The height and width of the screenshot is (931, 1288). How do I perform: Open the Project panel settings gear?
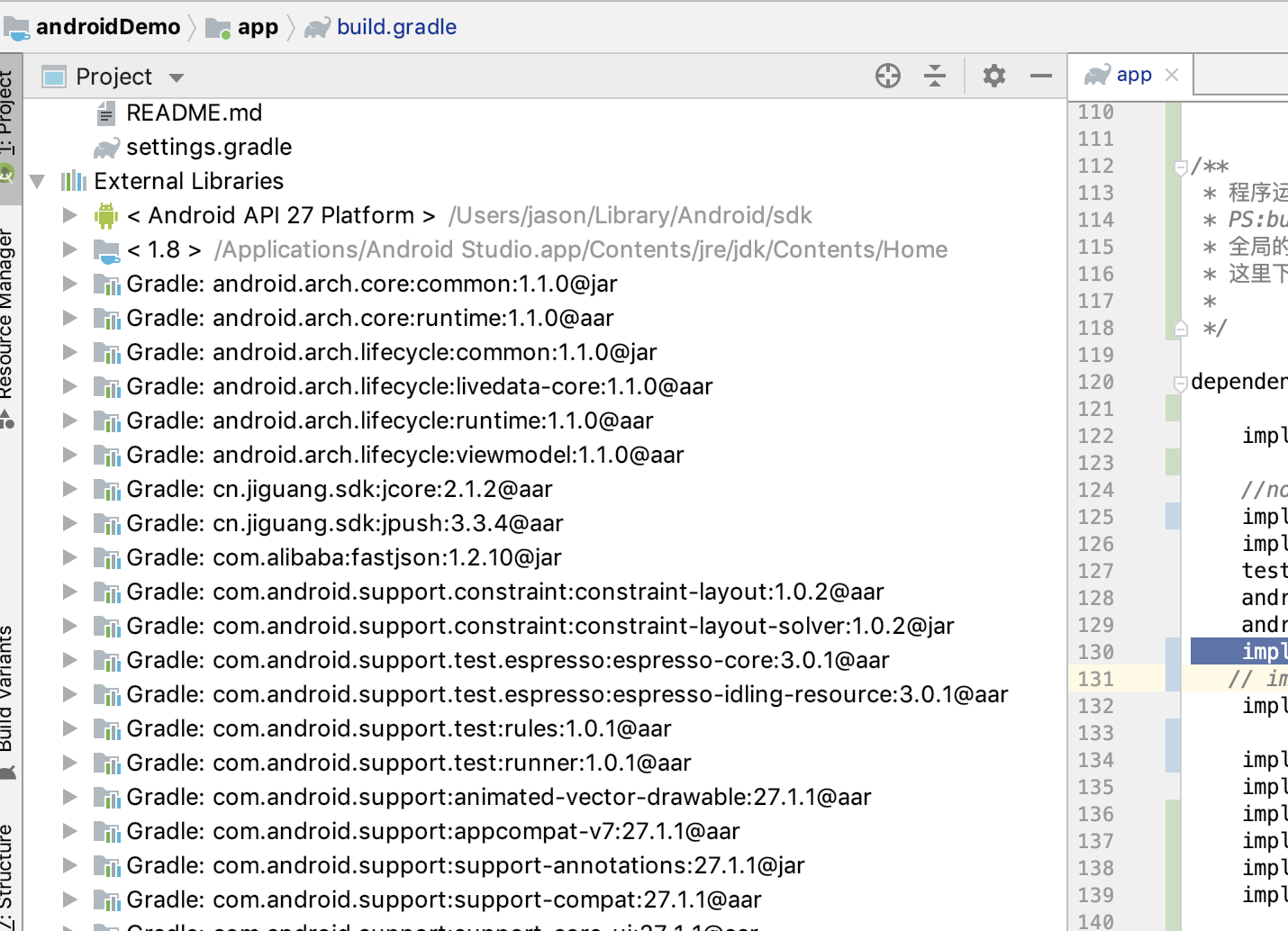click(x=994, y=76)
